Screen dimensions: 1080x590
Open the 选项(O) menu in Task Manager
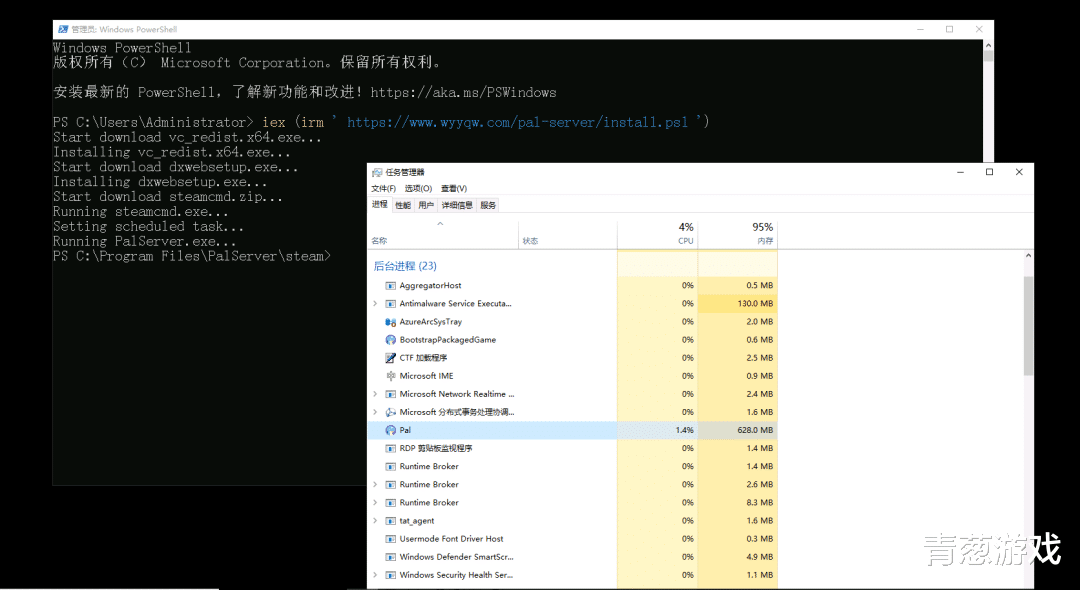418,189
